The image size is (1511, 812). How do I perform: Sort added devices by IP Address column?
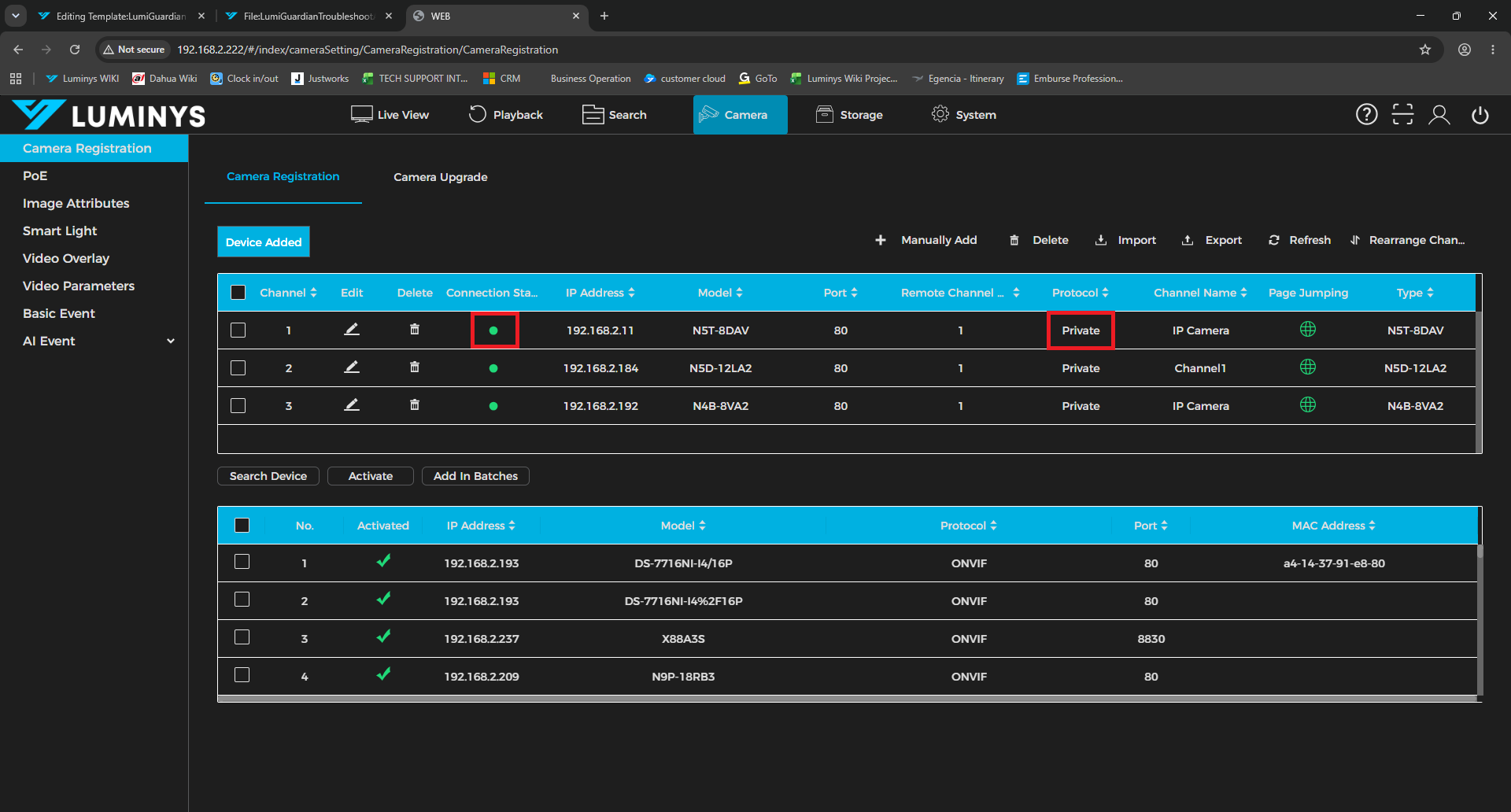tap(600, 293)
